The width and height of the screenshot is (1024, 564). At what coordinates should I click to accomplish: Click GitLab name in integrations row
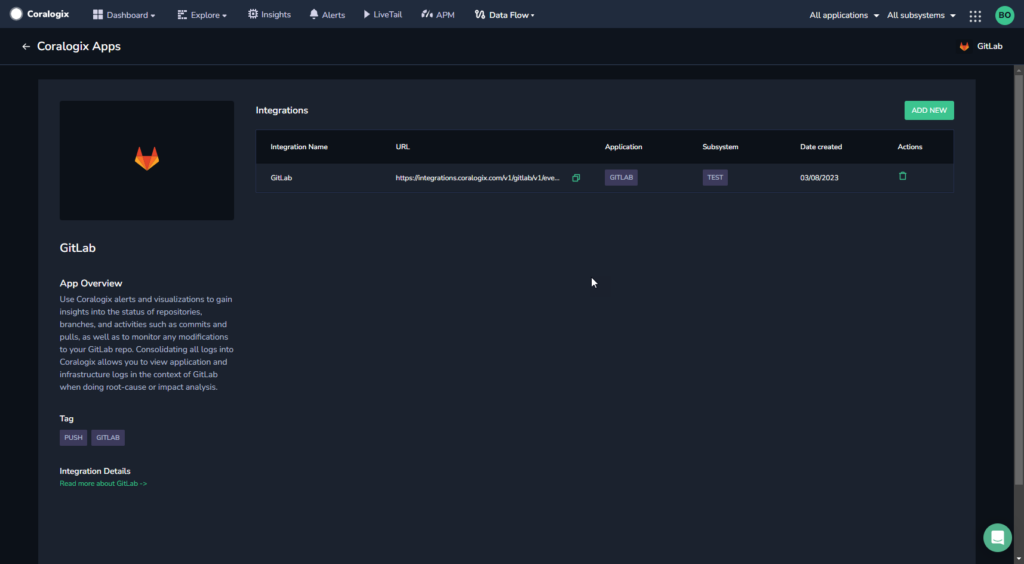[281, 178]
